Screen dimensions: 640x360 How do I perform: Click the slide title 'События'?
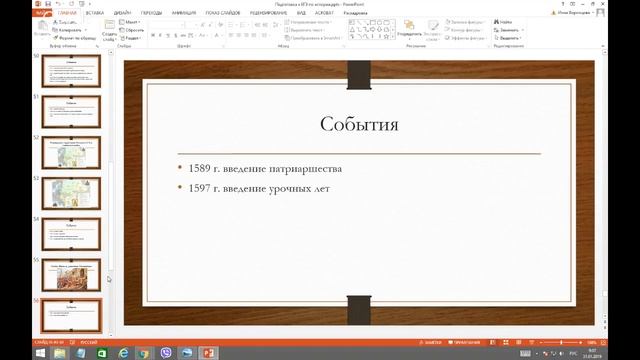pos(359,124)
